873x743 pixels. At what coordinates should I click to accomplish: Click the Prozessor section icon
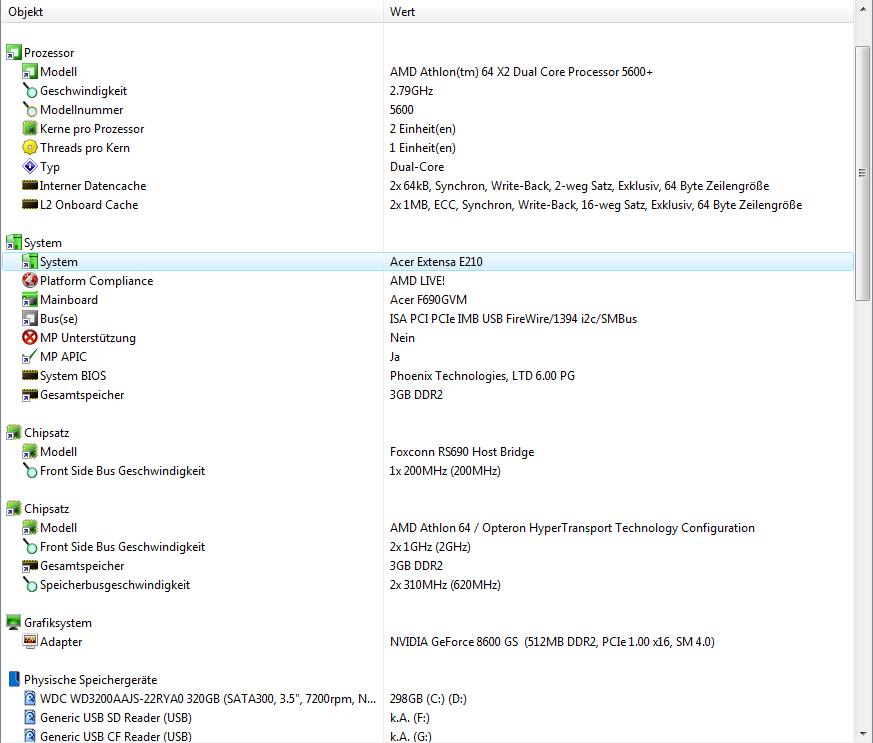[13, 53]
